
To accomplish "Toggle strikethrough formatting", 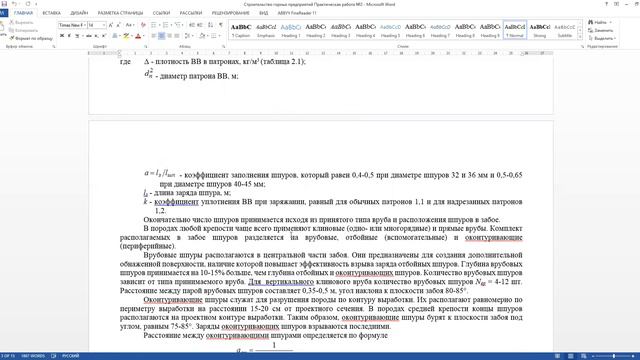I will pyautogui.click(x=89, y=36).
